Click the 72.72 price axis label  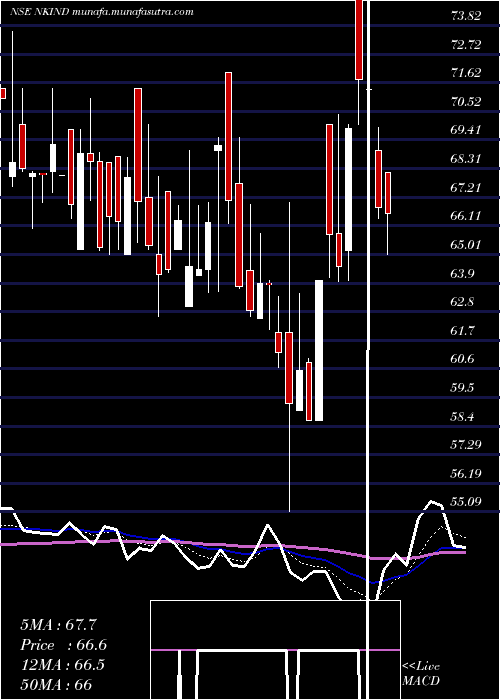pyautogui.click(x=466, y=45)
